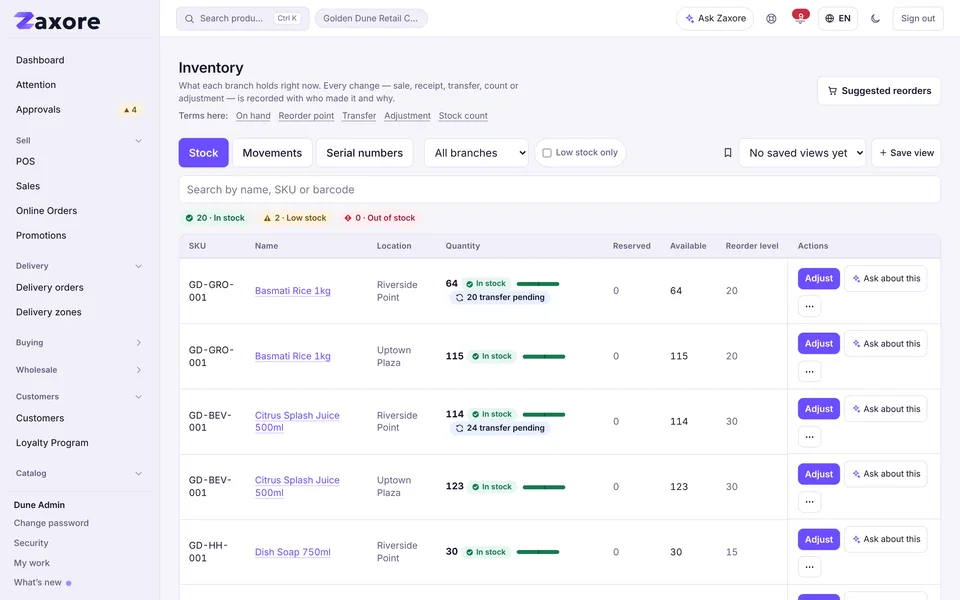This screenshot has height=600, width=960.
Task: Switch to the Movements tab
Action: 272,153
